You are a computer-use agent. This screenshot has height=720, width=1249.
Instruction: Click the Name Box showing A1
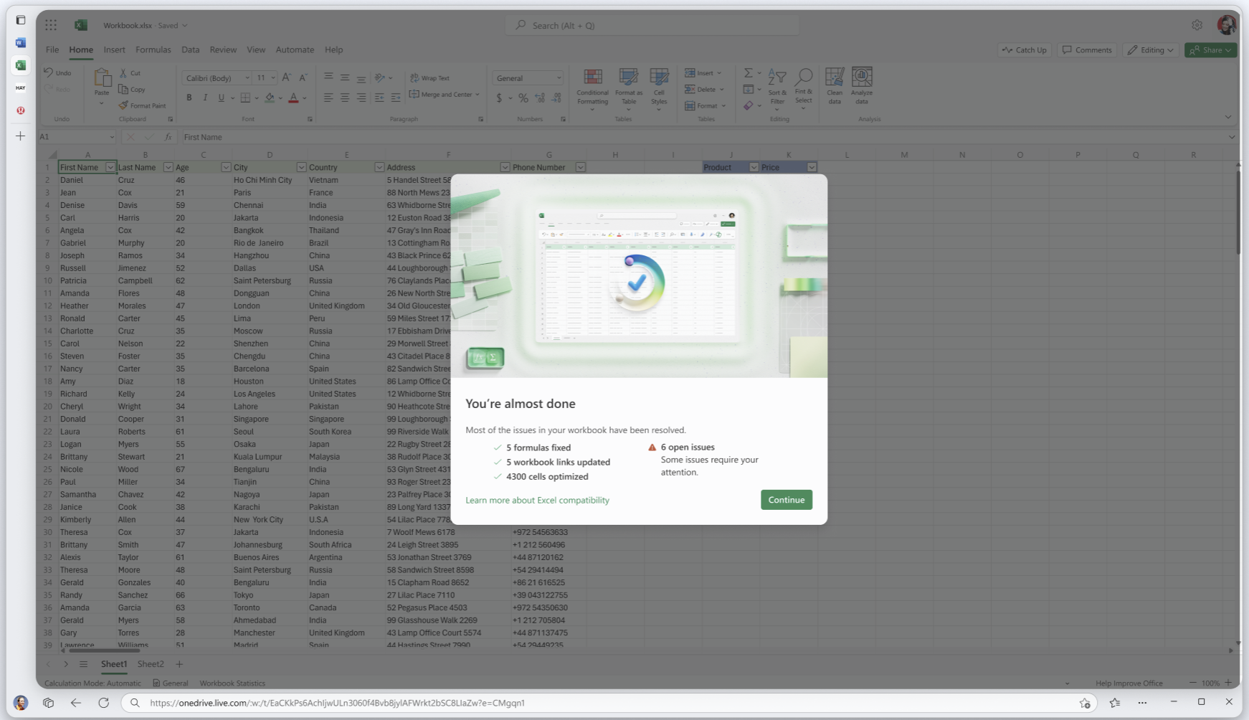pos(76,137)
